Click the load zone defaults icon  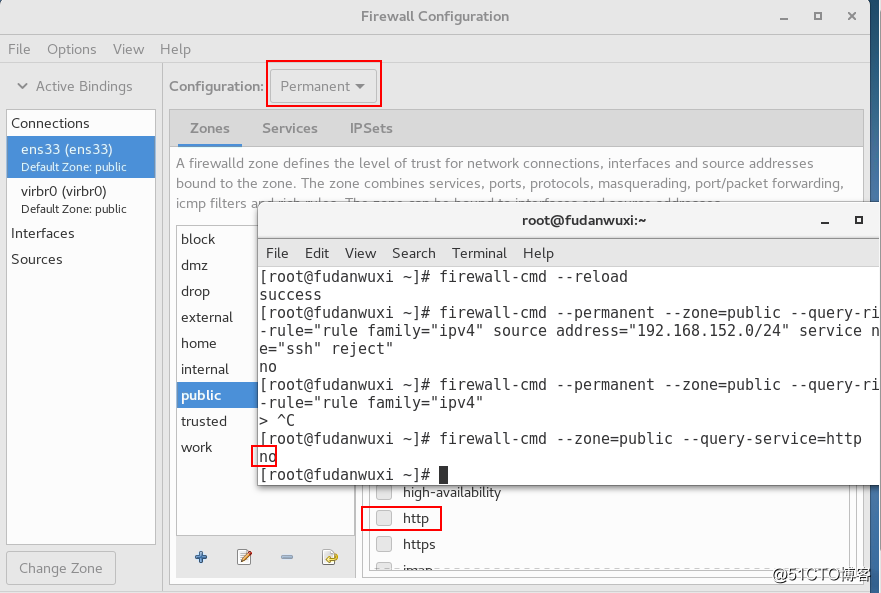[330, 557]
